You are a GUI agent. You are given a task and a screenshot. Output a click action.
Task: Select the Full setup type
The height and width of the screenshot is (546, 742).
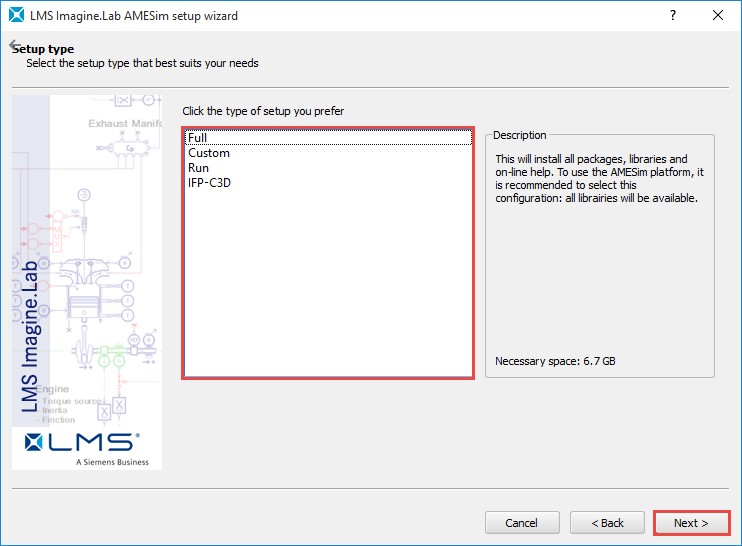tap(198, 138)
